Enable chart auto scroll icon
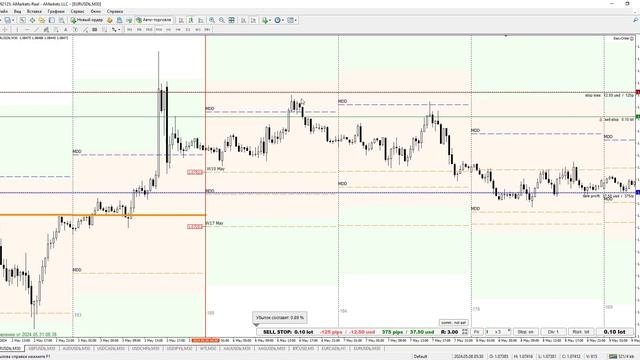The width and height of the screenshot is (640, 360). [x=244, y=20]
